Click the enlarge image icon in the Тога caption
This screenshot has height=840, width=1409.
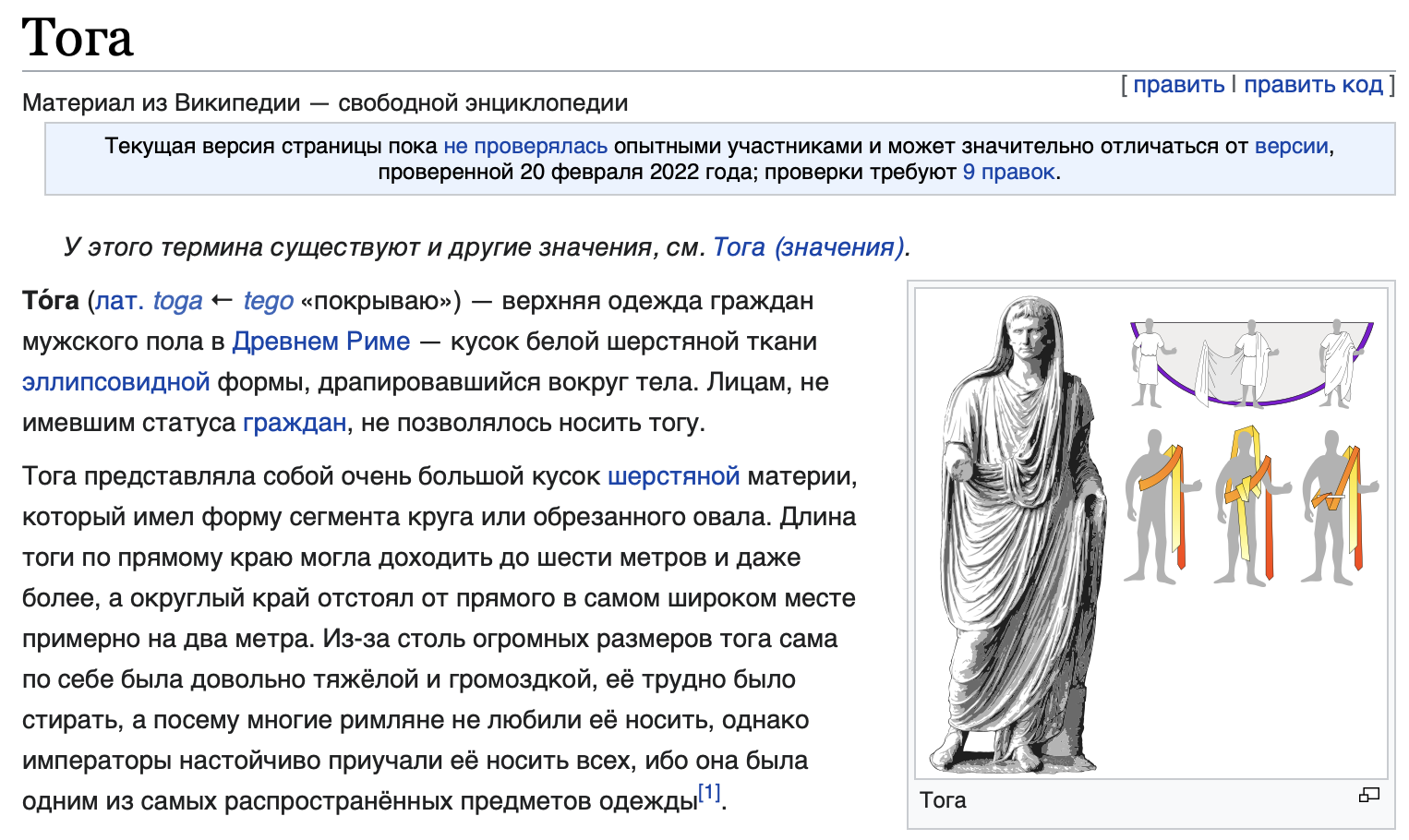[x=1369, y=795]
